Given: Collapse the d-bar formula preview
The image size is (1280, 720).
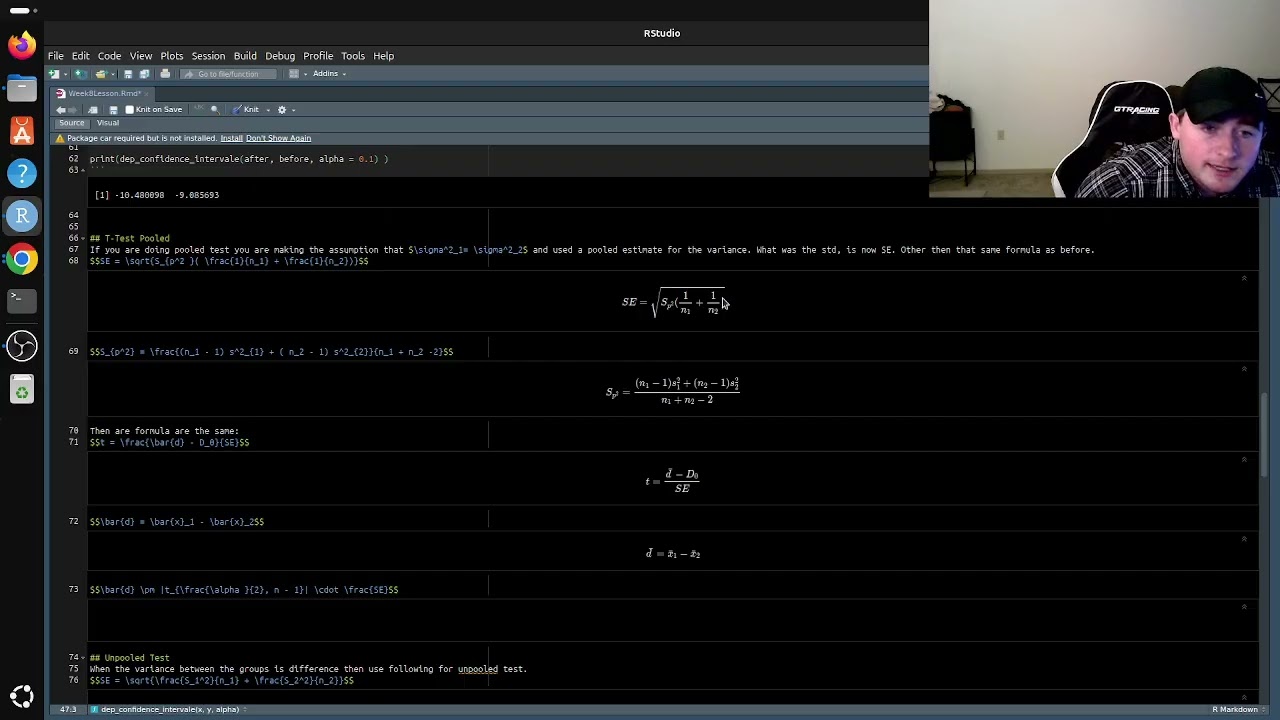Looking at the screenshot, I should point(1244,539).
